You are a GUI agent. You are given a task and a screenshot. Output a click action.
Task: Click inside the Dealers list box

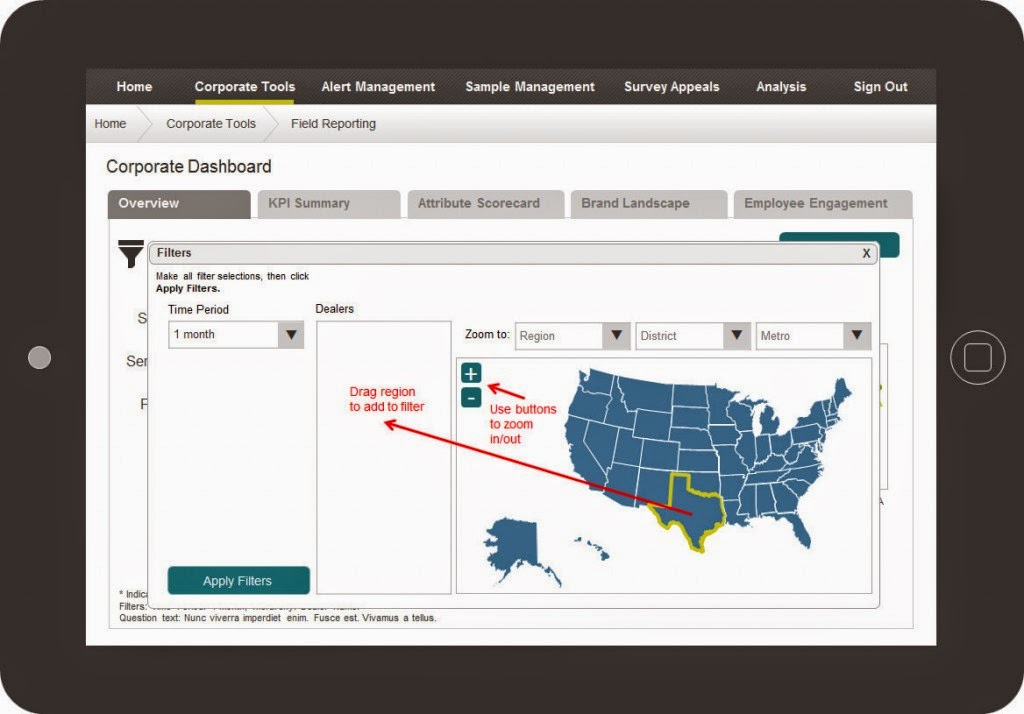coord(383,480)
